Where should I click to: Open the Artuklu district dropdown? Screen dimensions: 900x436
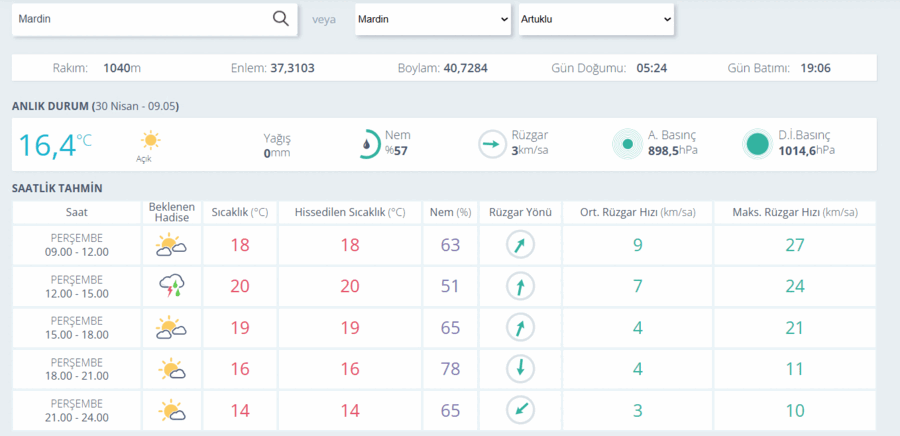tap(596, 19)
